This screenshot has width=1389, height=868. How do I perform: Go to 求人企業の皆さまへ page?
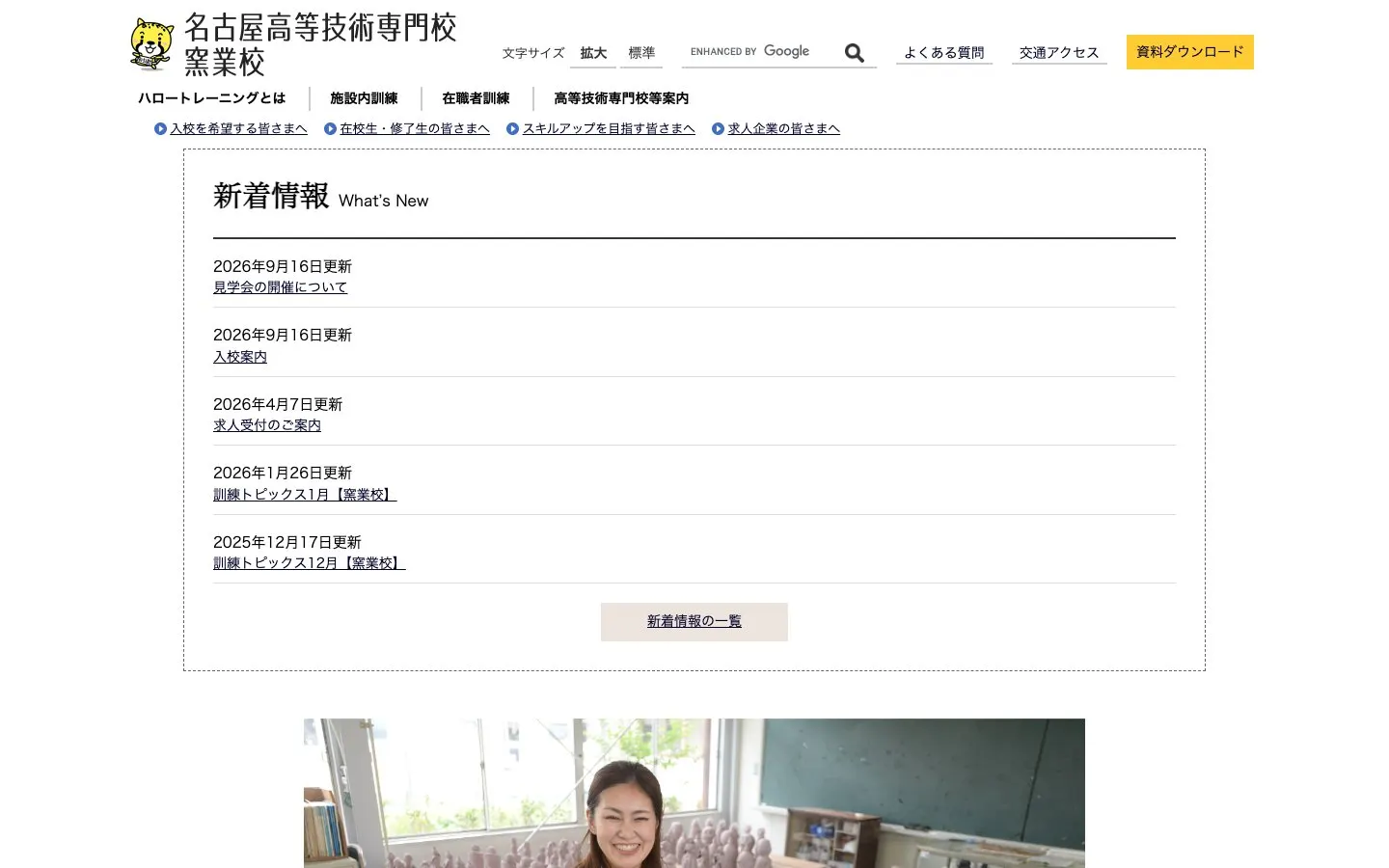pyautogui.click(x=784, y=129)
